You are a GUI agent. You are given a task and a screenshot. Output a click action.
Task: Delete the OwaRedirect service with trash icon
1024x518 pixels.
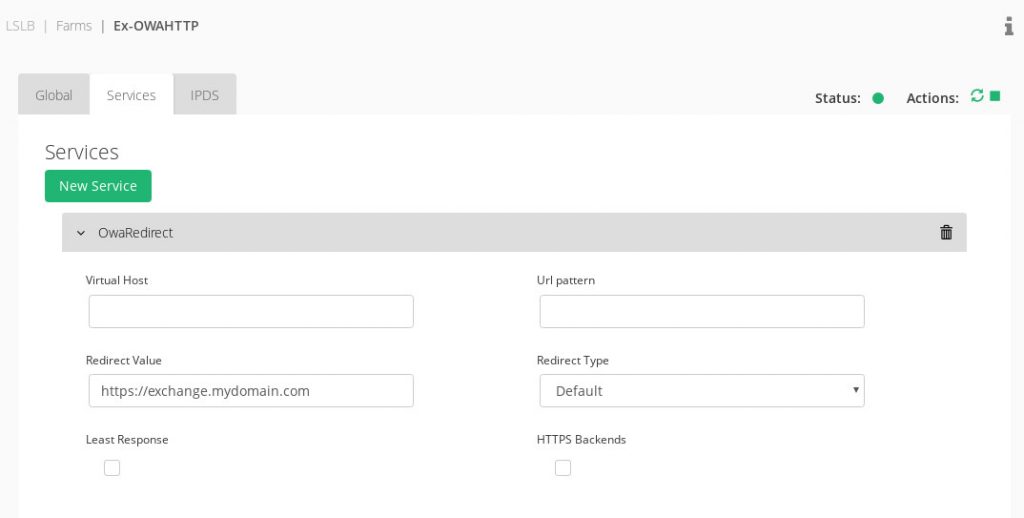coord(946,232)
